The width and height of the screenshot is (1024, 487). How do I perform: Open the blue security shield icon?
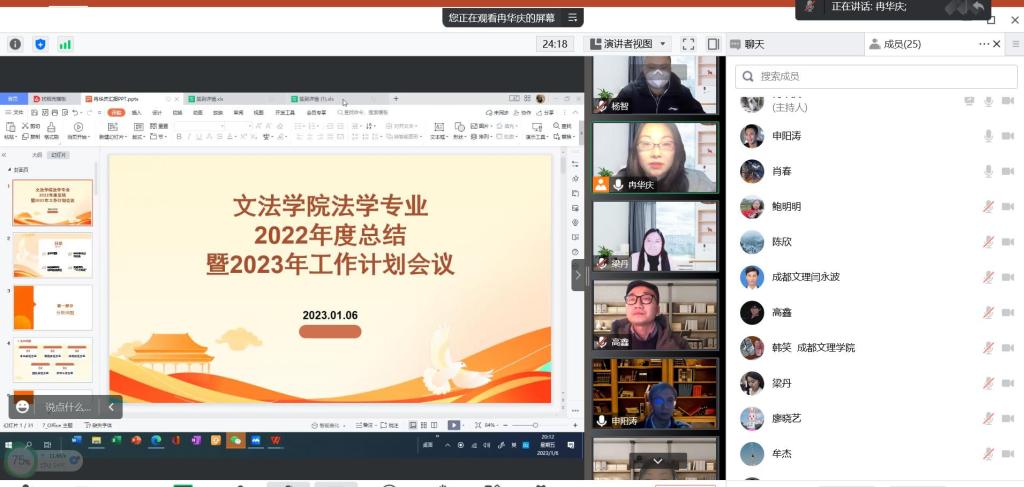[x=40, y=44]
